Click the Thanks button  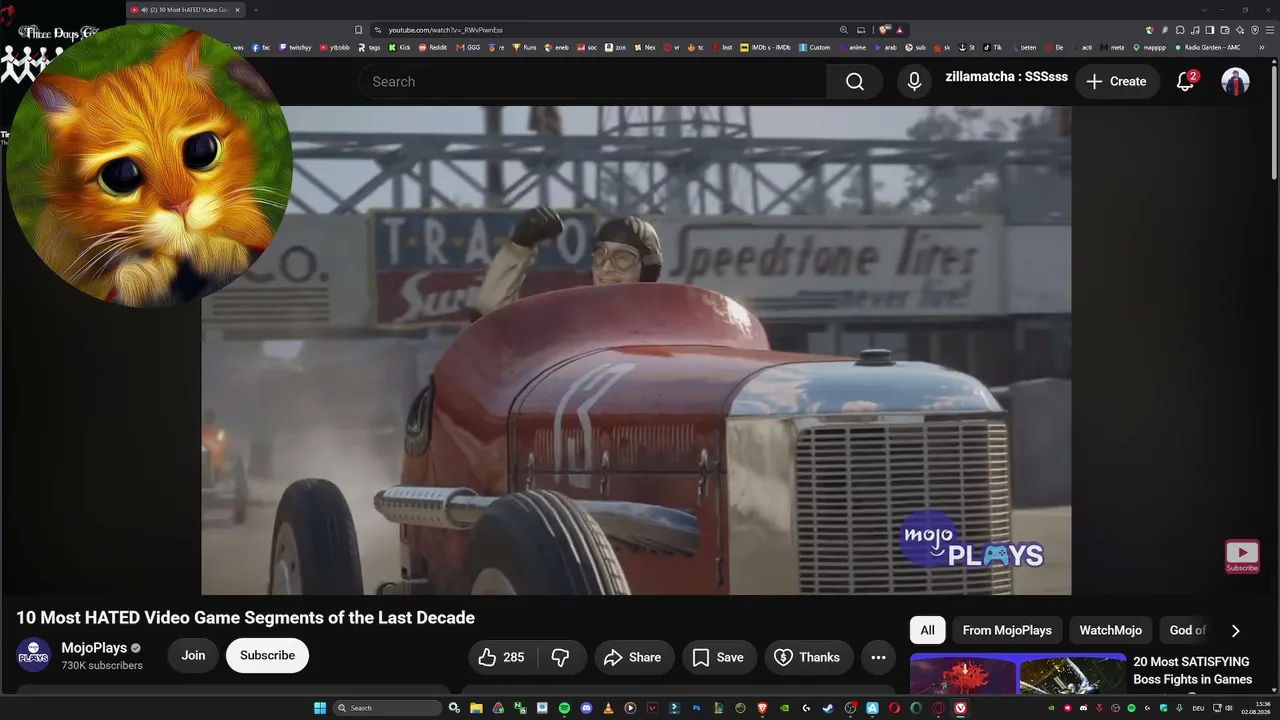point(808,657)
